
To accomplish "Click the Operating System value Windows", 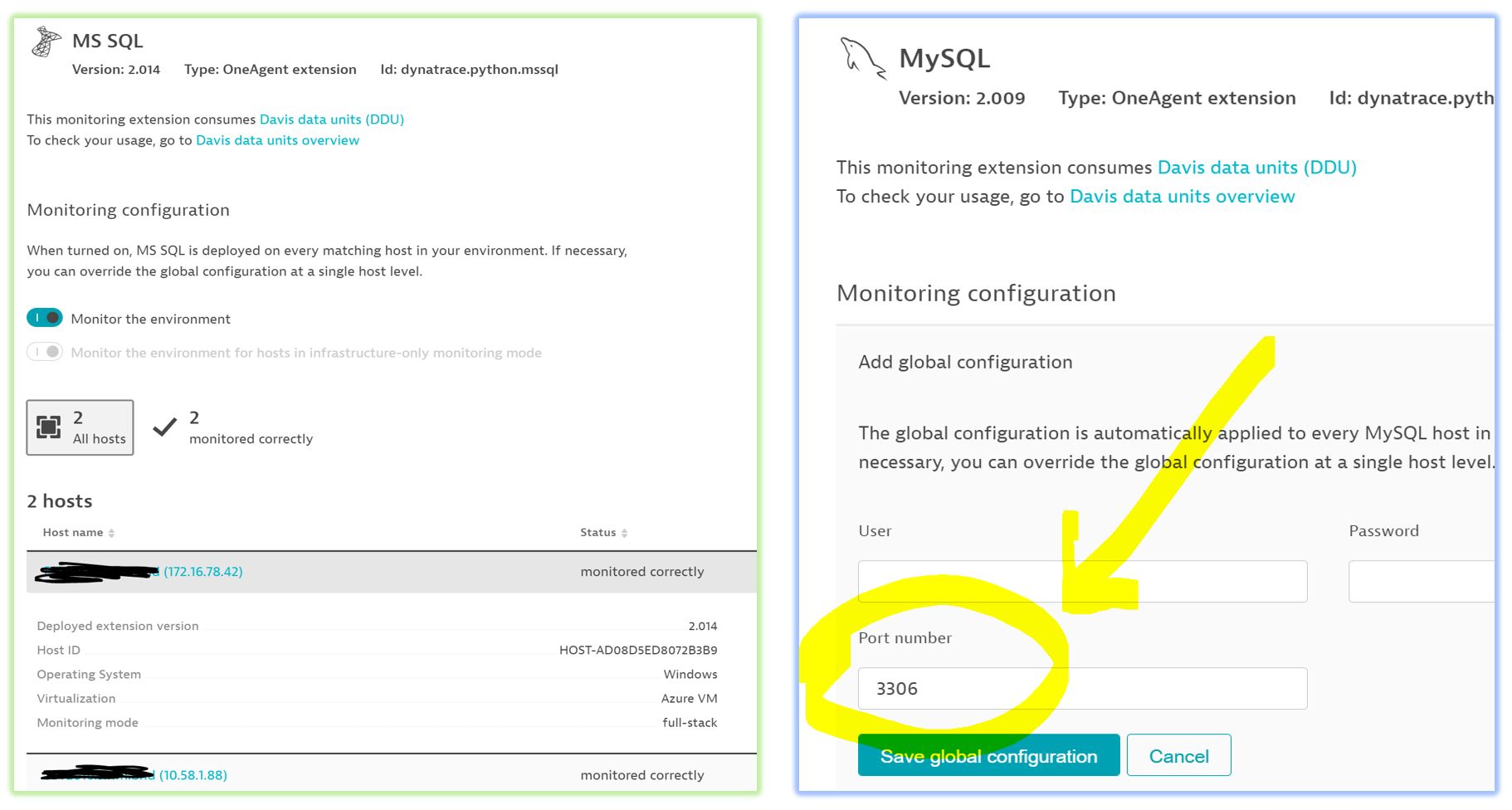I will point(690,675).
